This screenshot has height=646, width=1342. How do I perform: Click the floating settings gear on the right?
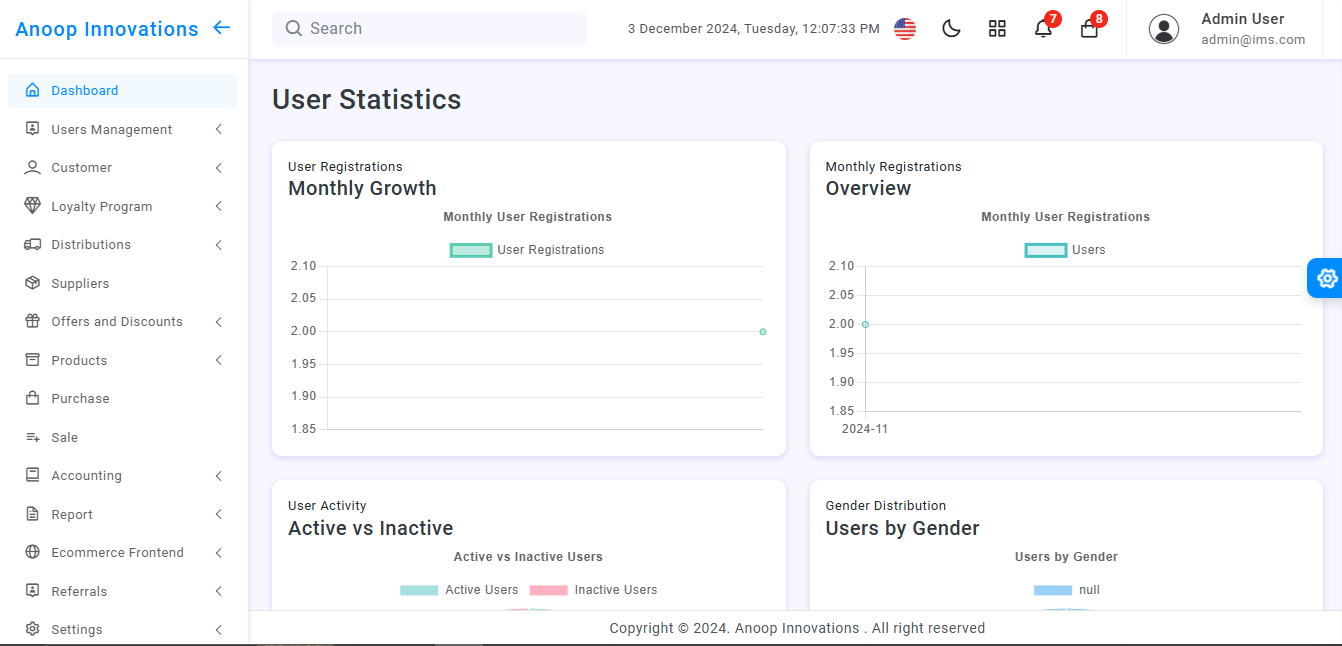tap(1326, 278)
